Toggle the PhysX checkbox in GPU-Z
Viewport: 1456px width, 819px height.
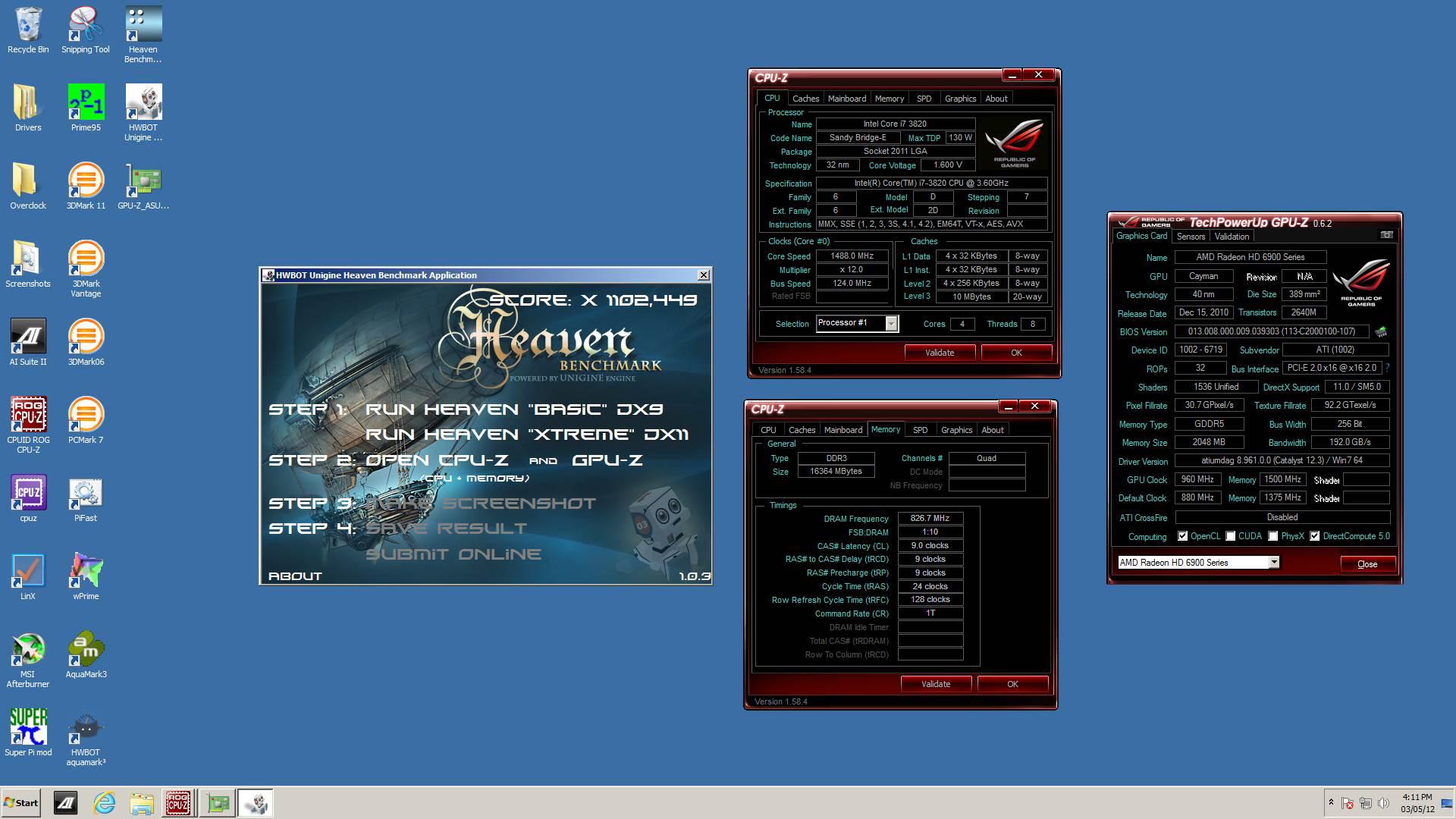[x=1273, y=536]
